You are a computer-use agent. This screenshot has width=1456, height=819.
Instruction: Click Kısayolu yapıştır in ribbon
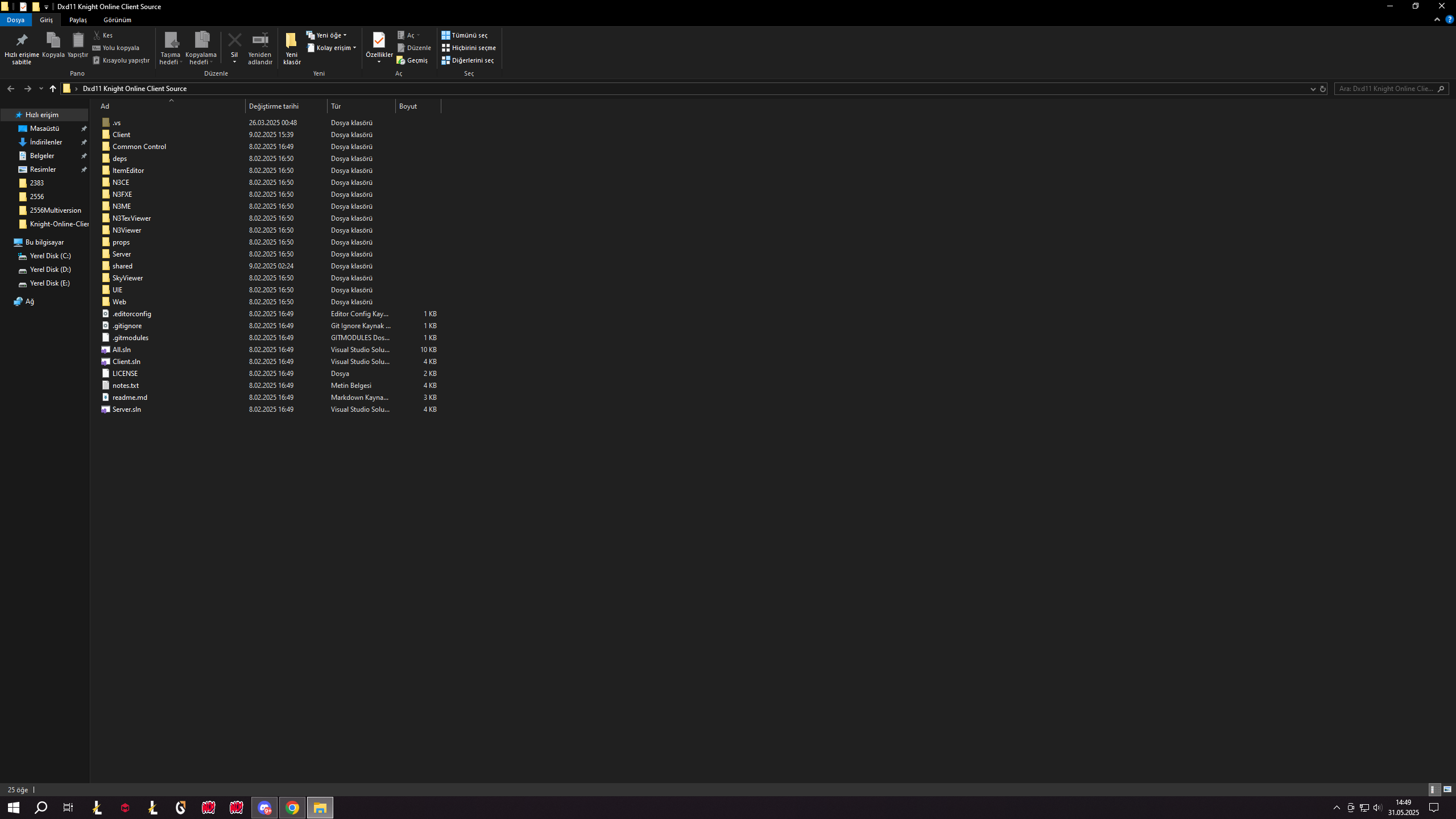pyautogui.click(x=121, y=60)
